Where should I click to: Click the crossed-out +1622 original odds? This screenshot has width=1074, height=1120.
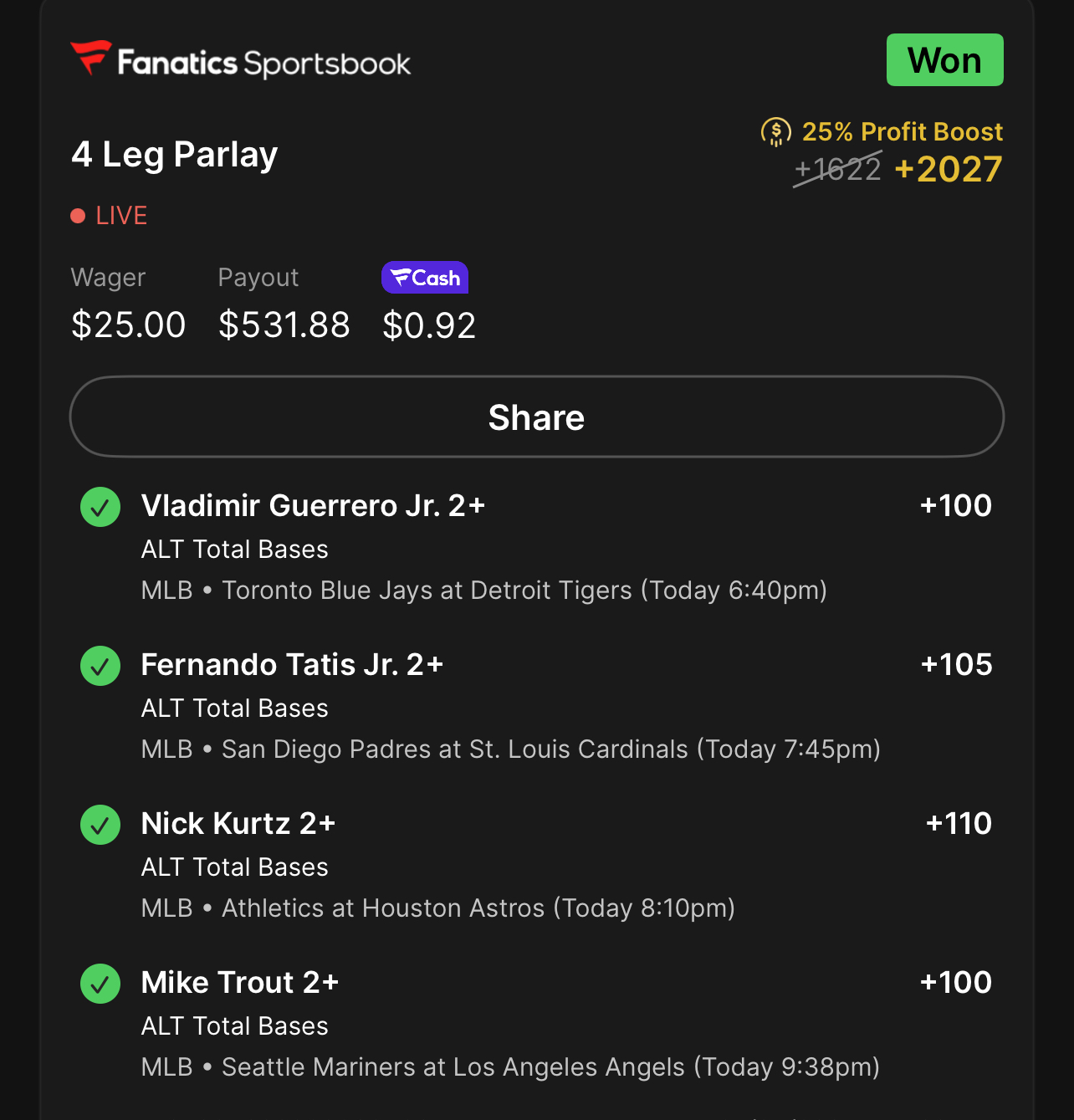tap(837, 170)
